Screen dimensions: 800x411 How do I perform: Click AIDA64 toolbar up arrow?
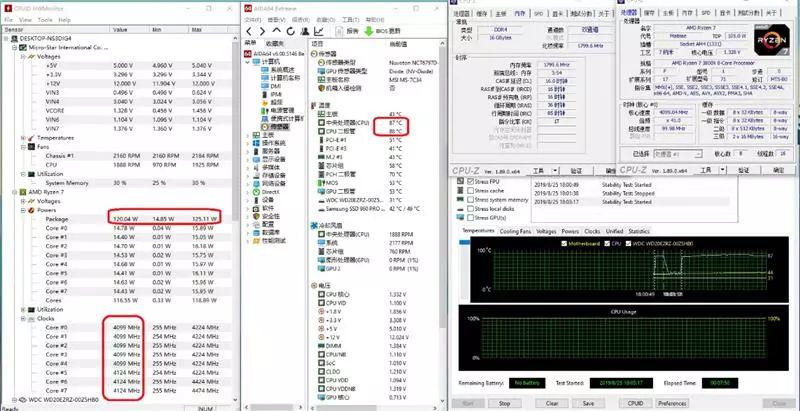tap(276, 31)
